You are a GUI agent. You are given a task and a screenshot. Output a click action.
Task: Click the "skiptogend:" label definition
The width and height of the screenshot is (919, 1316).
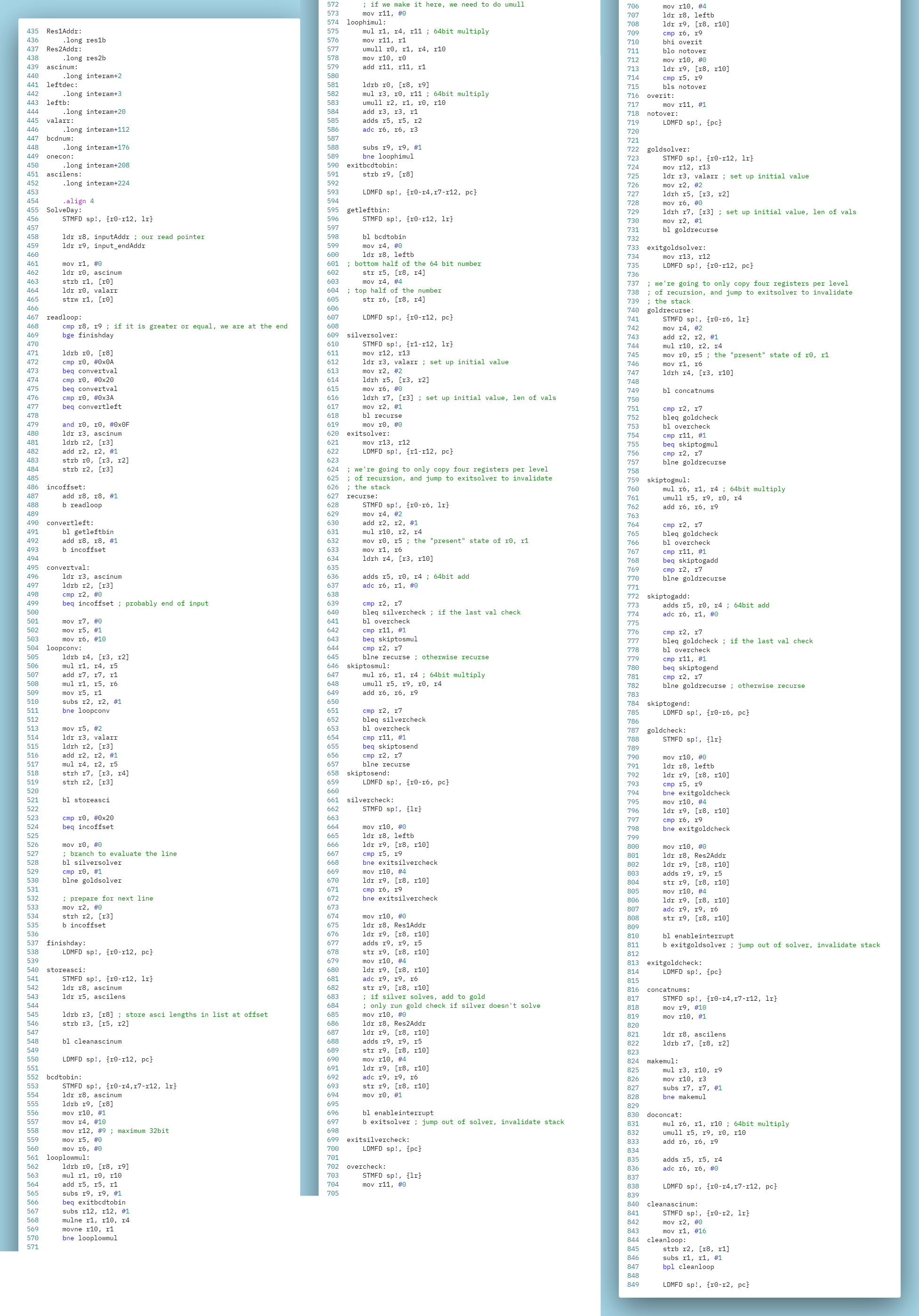[x=669, y=704]
